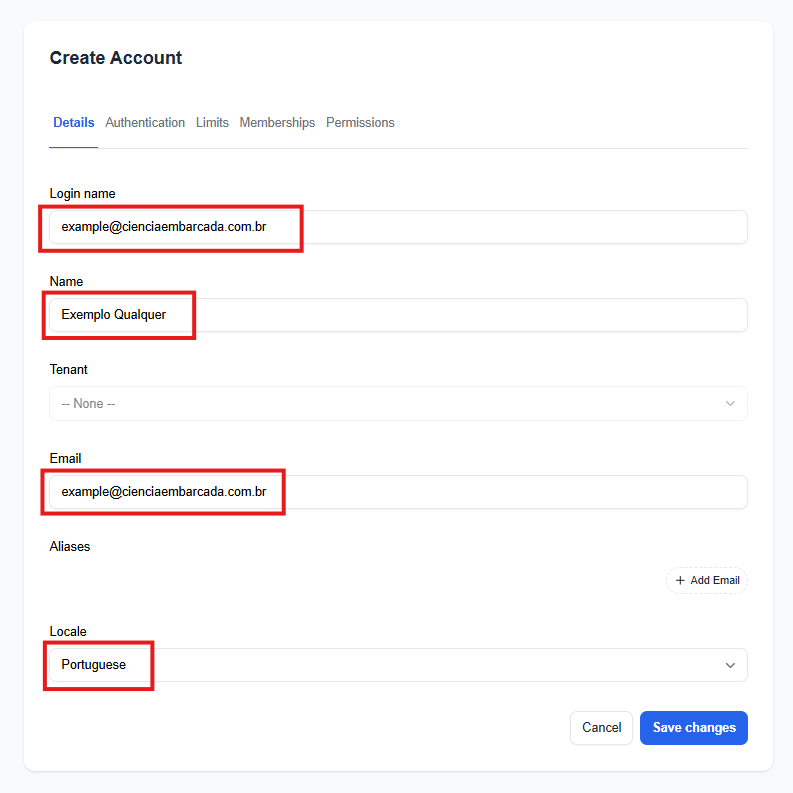Click the plus icon beside Add Email
Image resolution: width=793 pixels, height=793 pixels.
[x=681, y=580]
